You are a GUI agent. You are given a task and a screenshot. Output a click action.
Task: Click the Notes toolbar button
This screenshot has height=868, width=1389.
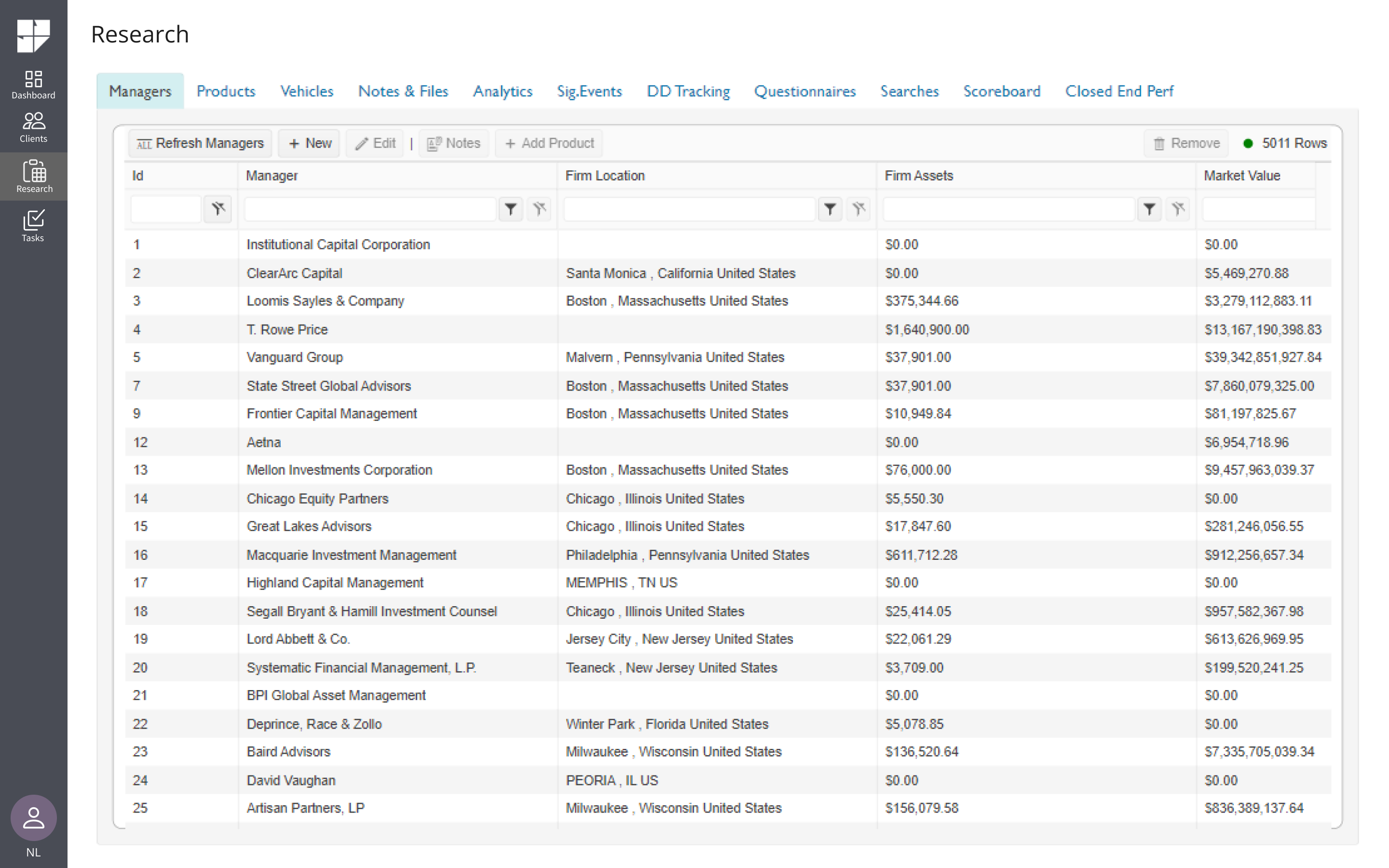tap(453, 144)
